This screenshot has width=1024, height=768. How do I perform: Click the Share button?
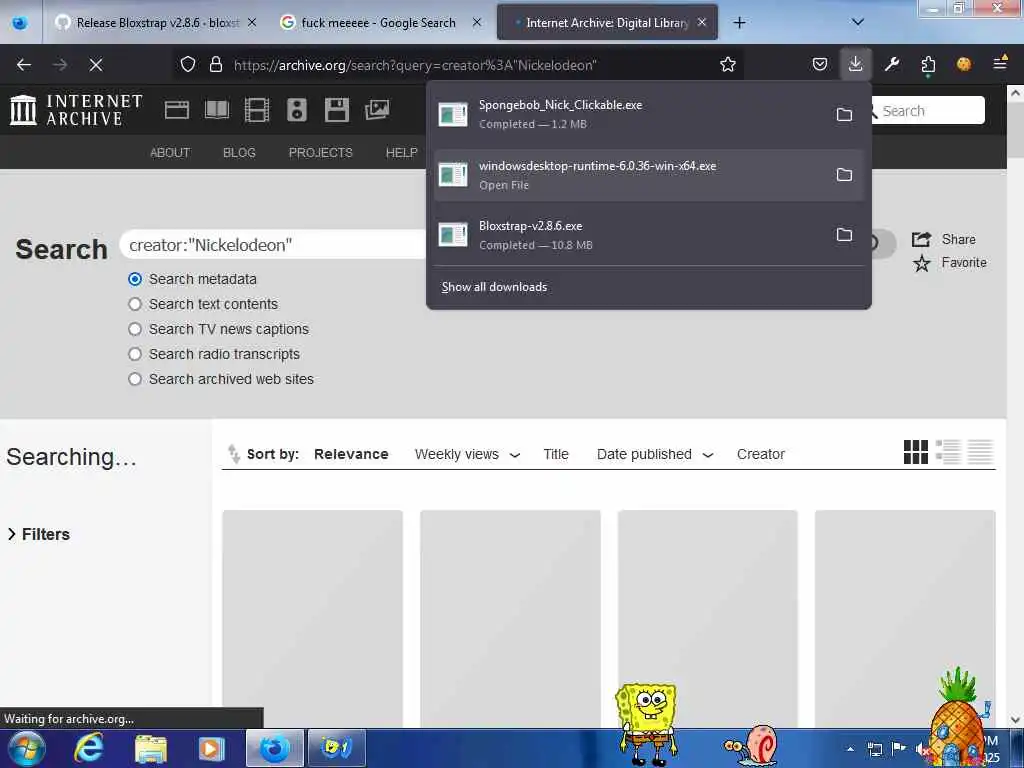(x=943, y=239)
